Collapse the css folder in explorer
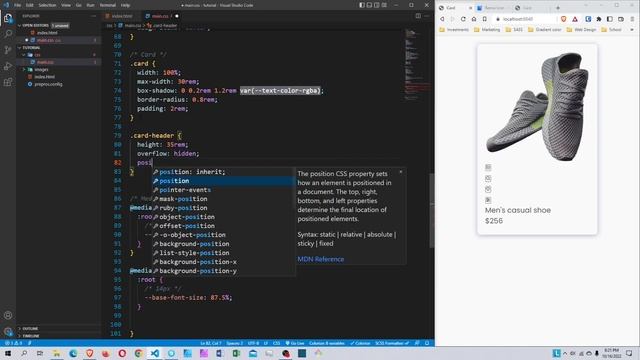The height and width of the screenshot is (360, 640). tap(24, 55)
